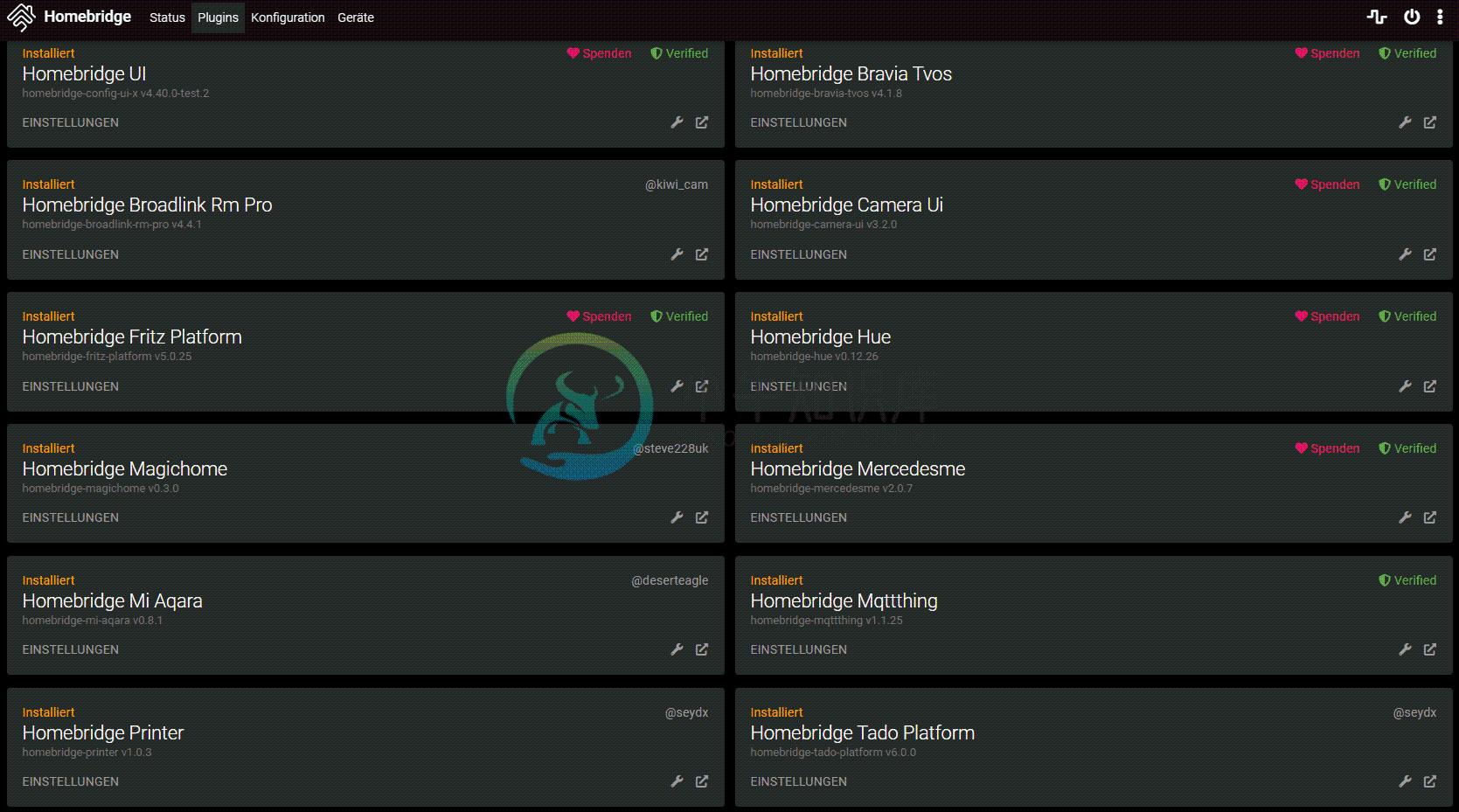This screenshot has width=1459, height=812.
Task: Go to the Status tab
Action: (167, 17)
